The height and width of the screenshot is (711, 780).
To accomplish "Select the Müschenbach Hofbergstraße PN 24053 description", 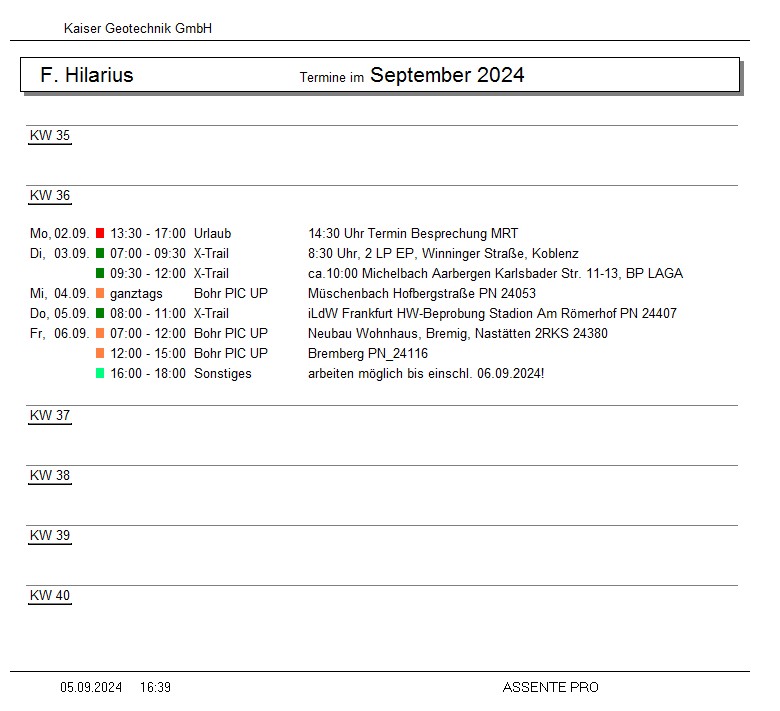I will click(422, 294).
